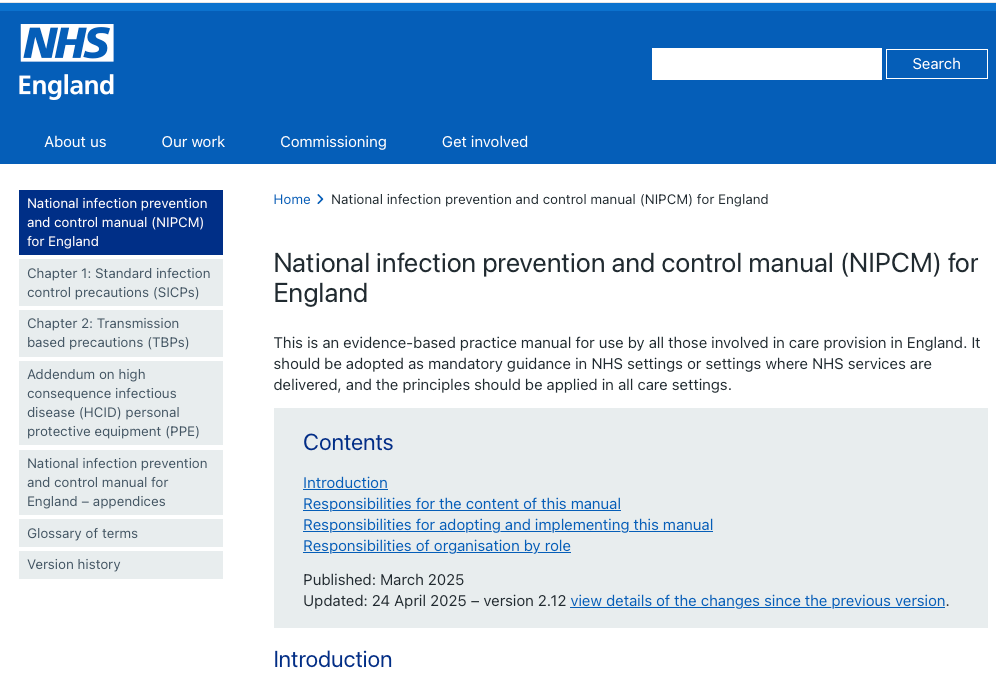Open Chapter 2: Transmission based precautions
Image resolution: width=996 pixels, height=673 pixels.
121,333
